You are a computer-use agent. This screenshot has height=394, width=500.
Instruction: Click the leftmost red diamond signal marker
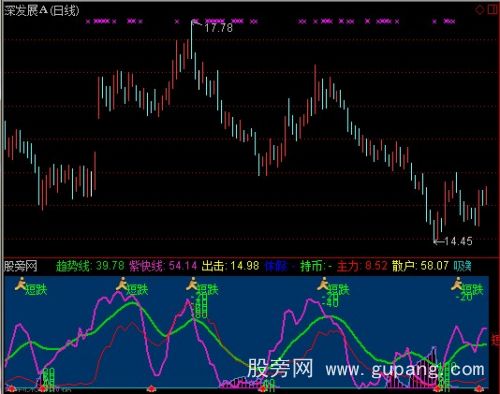[x=11, y=389]
